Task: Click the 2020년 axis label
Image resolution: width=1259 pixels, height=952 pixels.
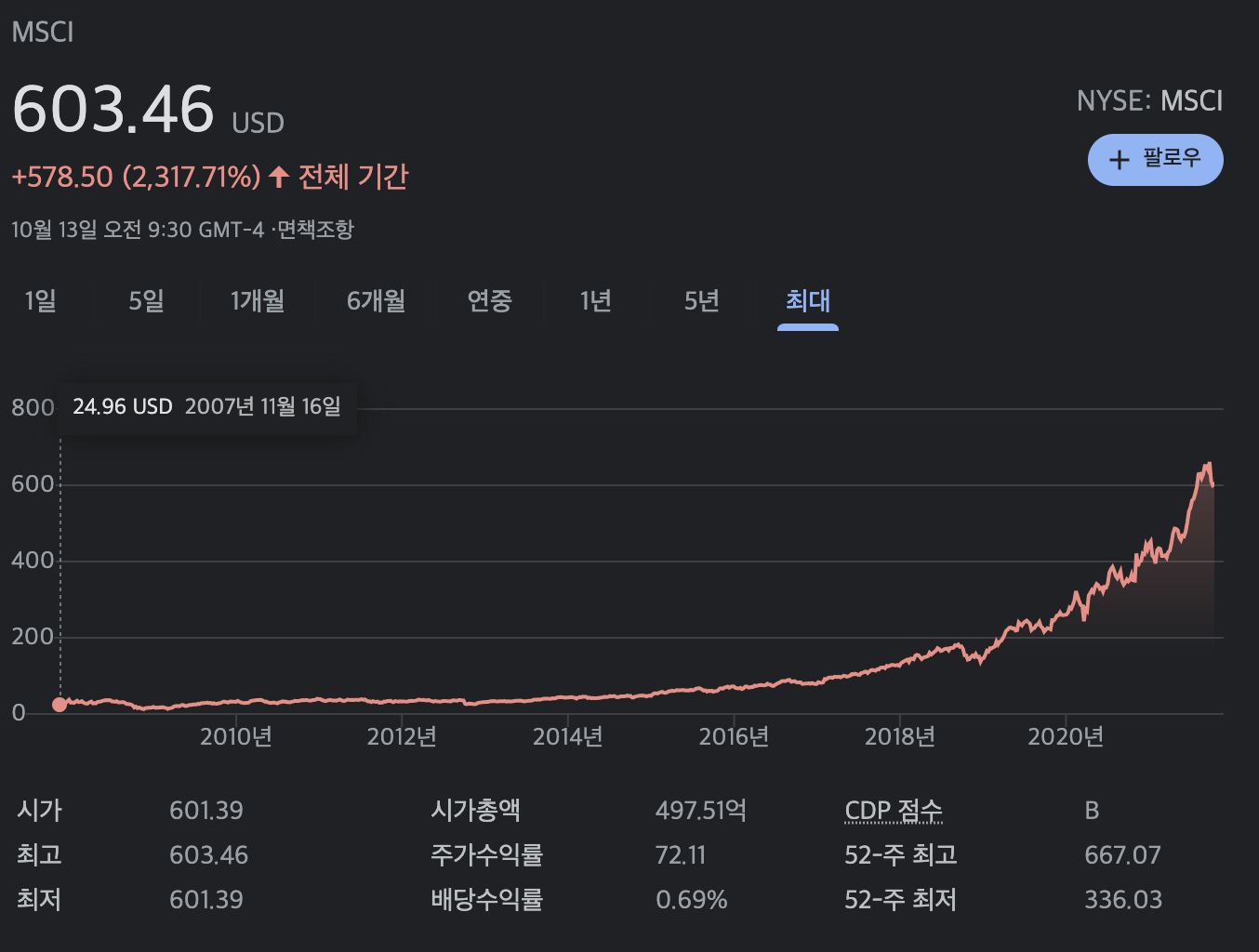Action: (1066, 737)
